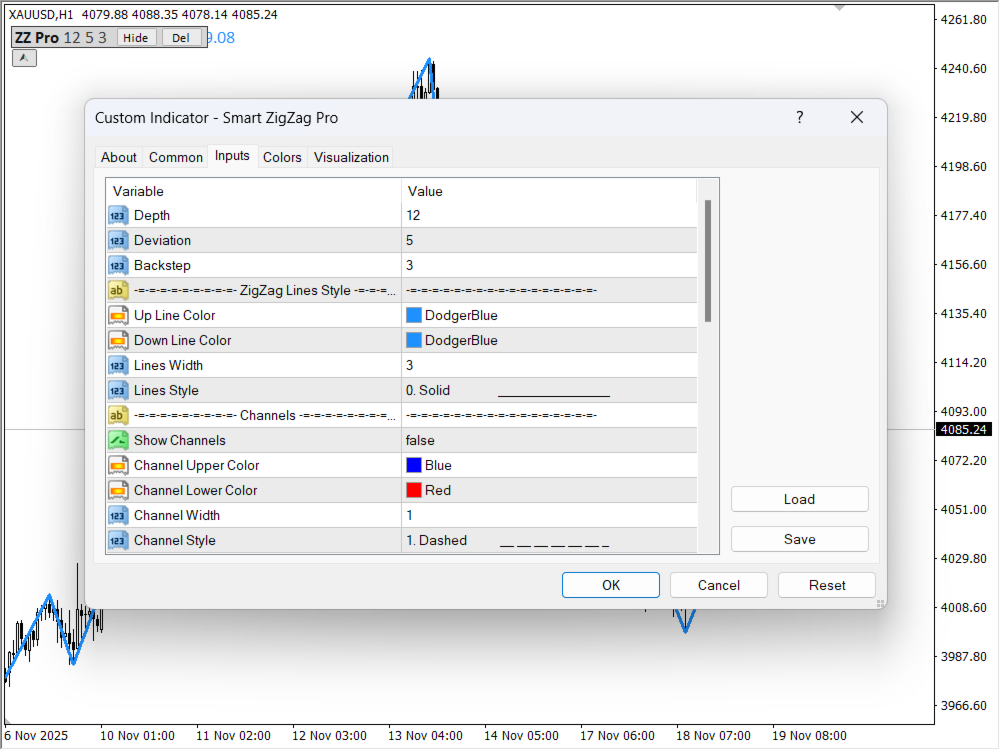Click the Channels separator string icon
Screen dimensions: 1000x750
(118, 415)
